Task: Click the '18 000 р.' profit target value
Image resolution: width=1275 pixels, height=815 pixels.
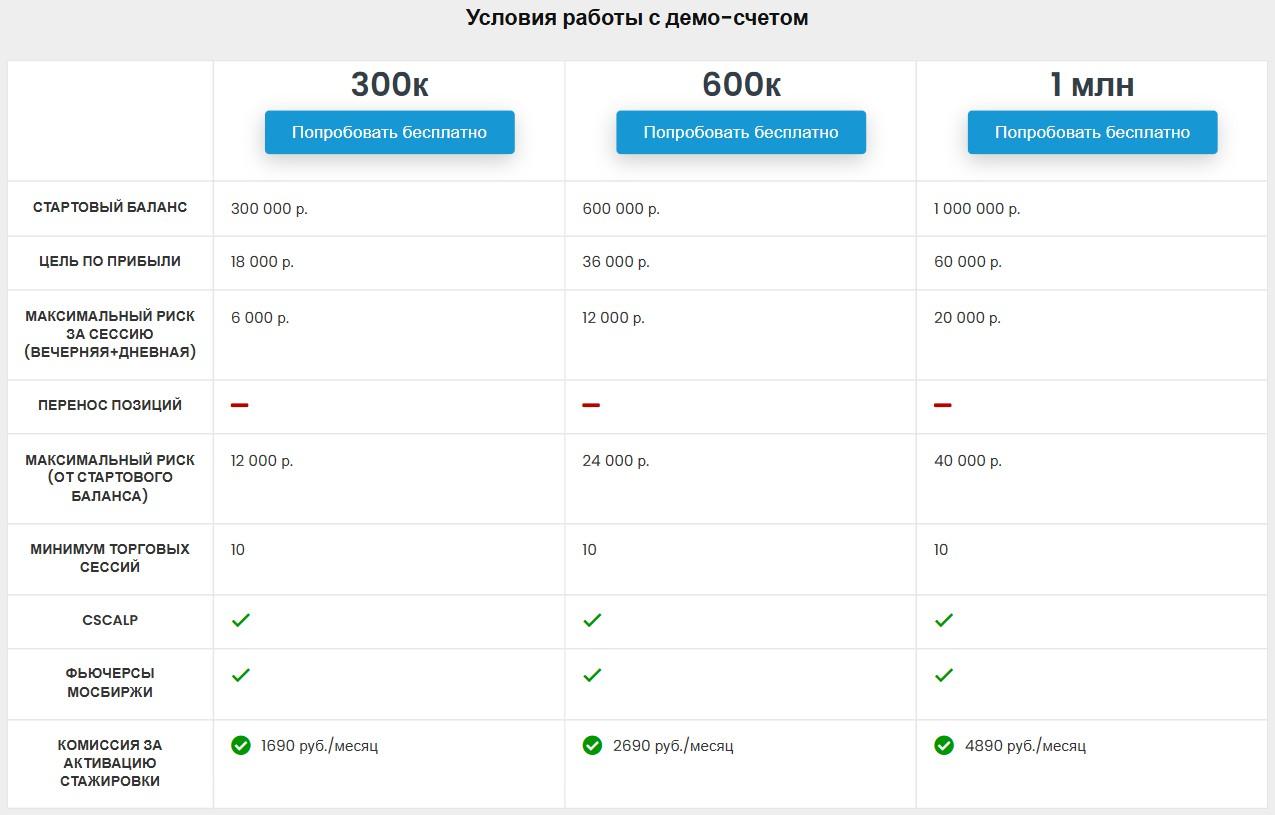Action: pyautogui.click(x=262, y=262)
